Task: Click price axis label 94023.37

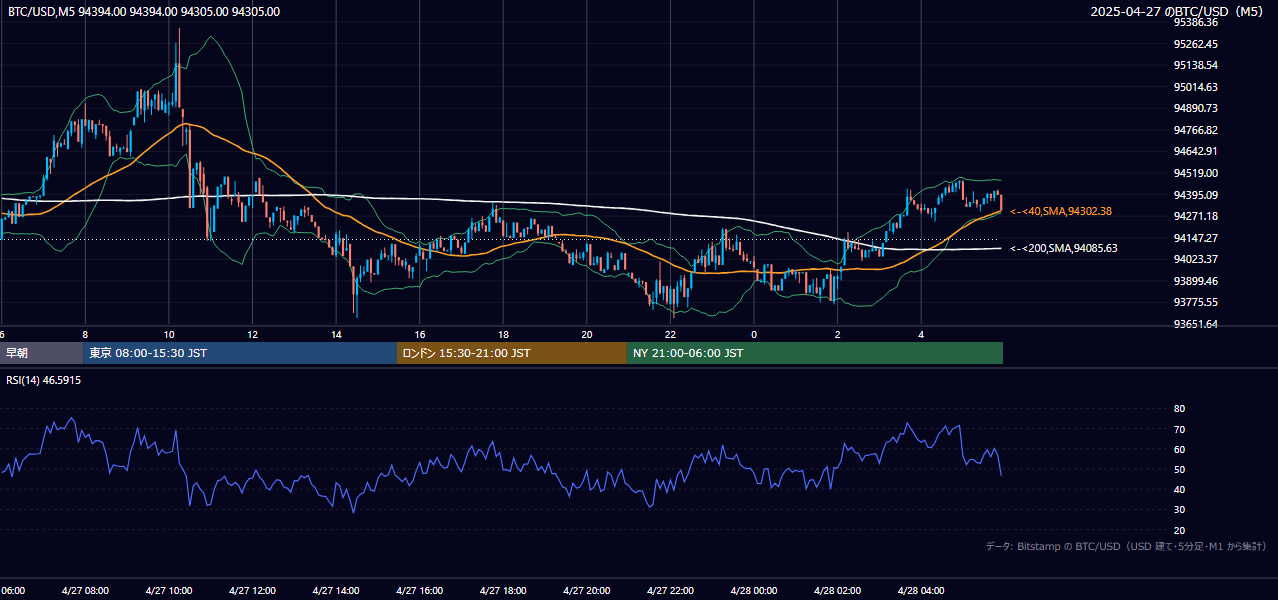Action: pos(1195,259)
